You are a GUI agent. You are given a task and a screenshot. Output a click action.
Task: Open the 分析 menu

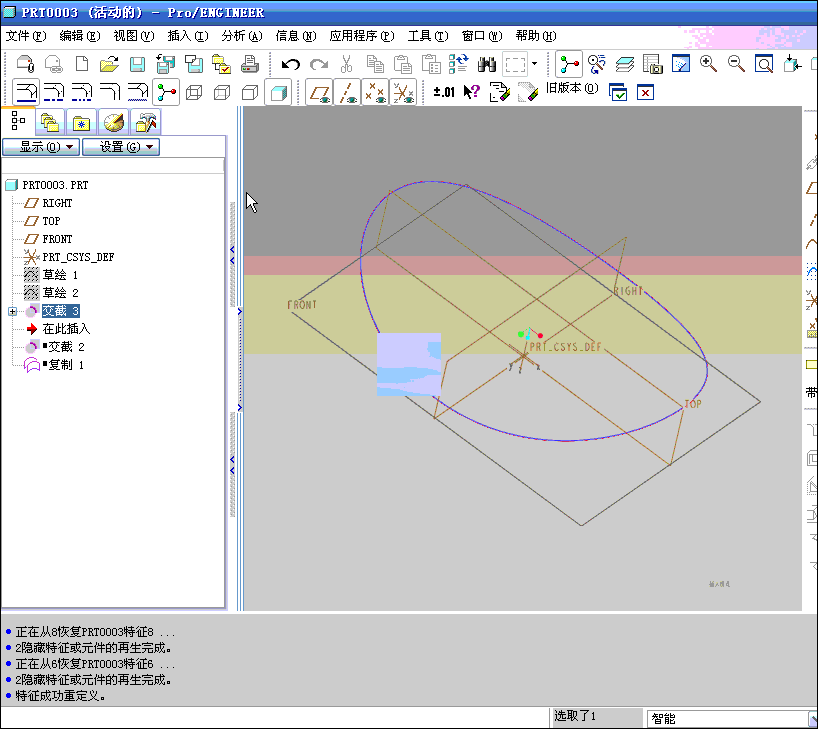[241, 36]
